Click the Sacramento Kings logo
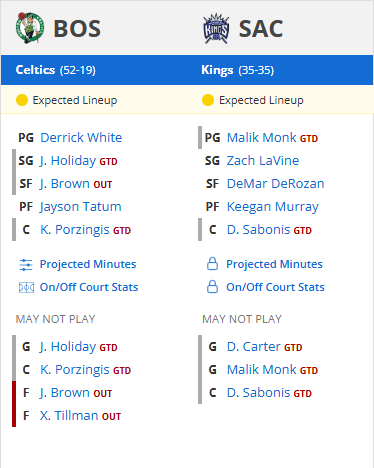 click(216, 29)
